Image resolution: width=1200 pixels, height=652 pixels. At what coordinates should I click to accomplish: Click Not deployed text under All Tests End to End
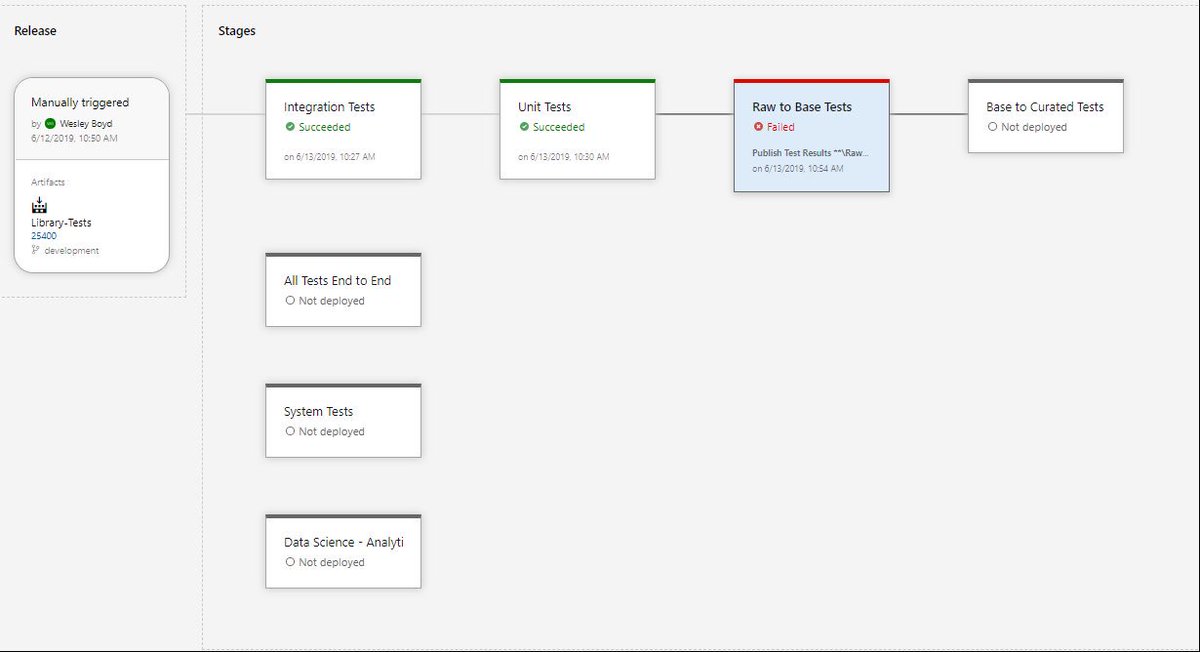(x=332, y=300)
